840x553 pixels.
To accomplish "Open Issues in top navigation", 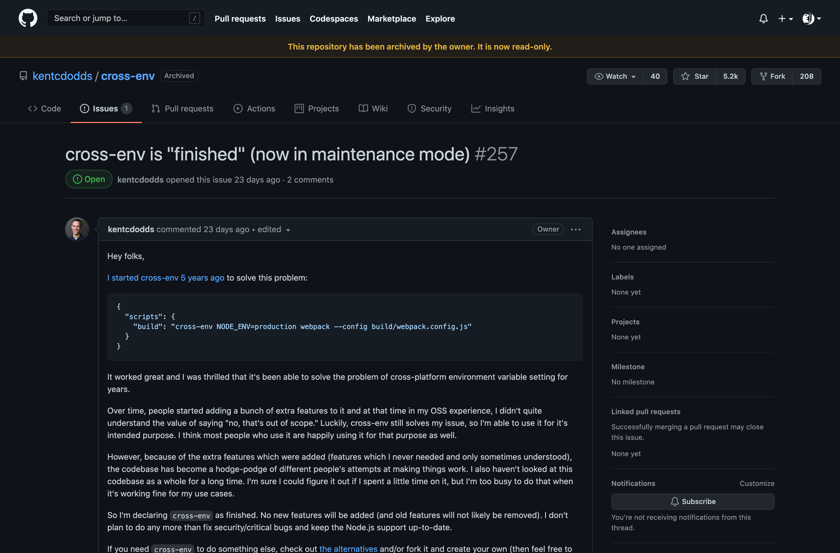I will click(288, 19).
